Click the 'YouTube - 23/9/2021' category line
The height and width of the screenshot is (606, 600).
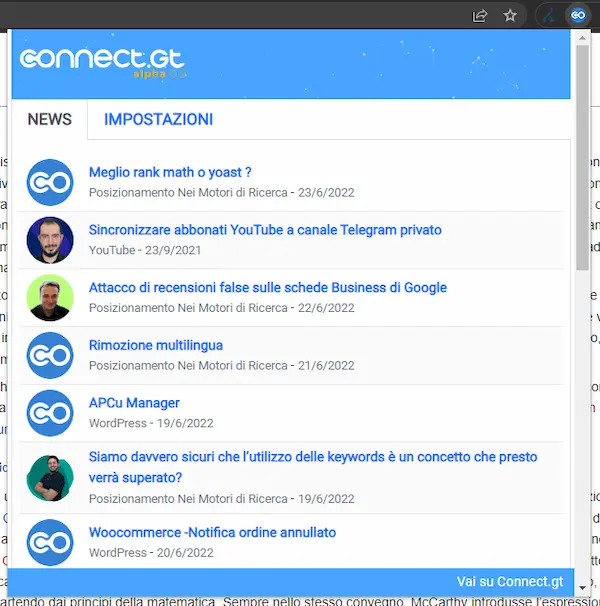(145, 250)
